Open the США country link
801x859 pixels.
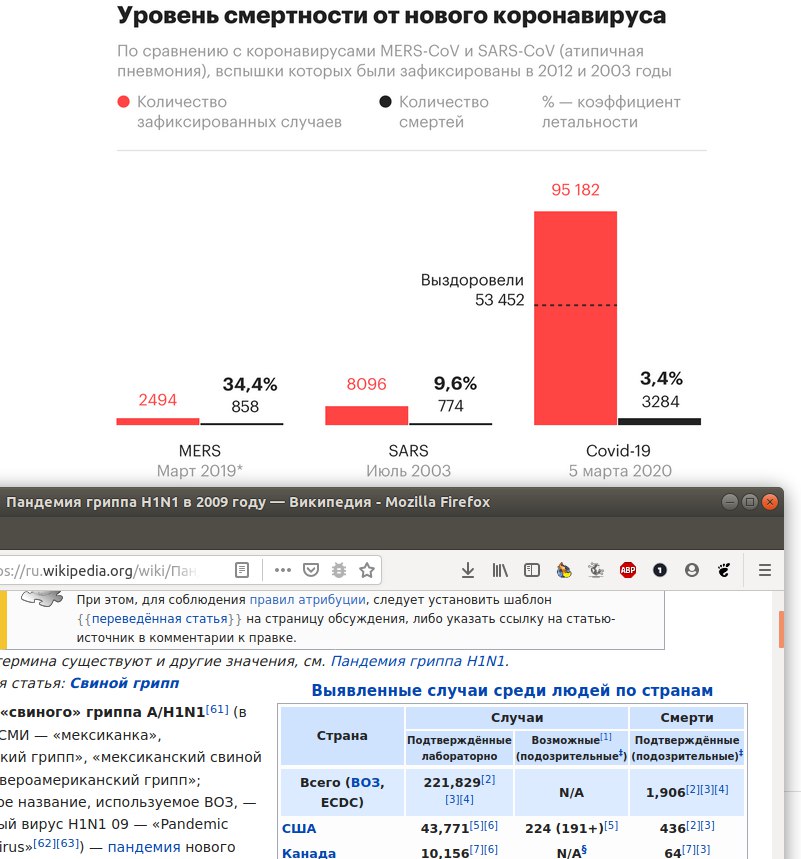299,828
